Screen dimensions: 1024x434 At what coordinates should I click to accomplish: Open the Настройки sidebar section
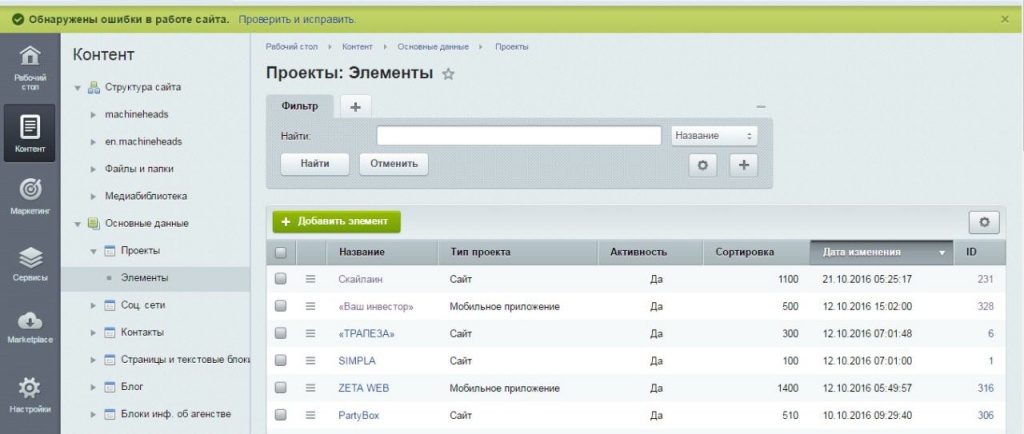(29, 393)
